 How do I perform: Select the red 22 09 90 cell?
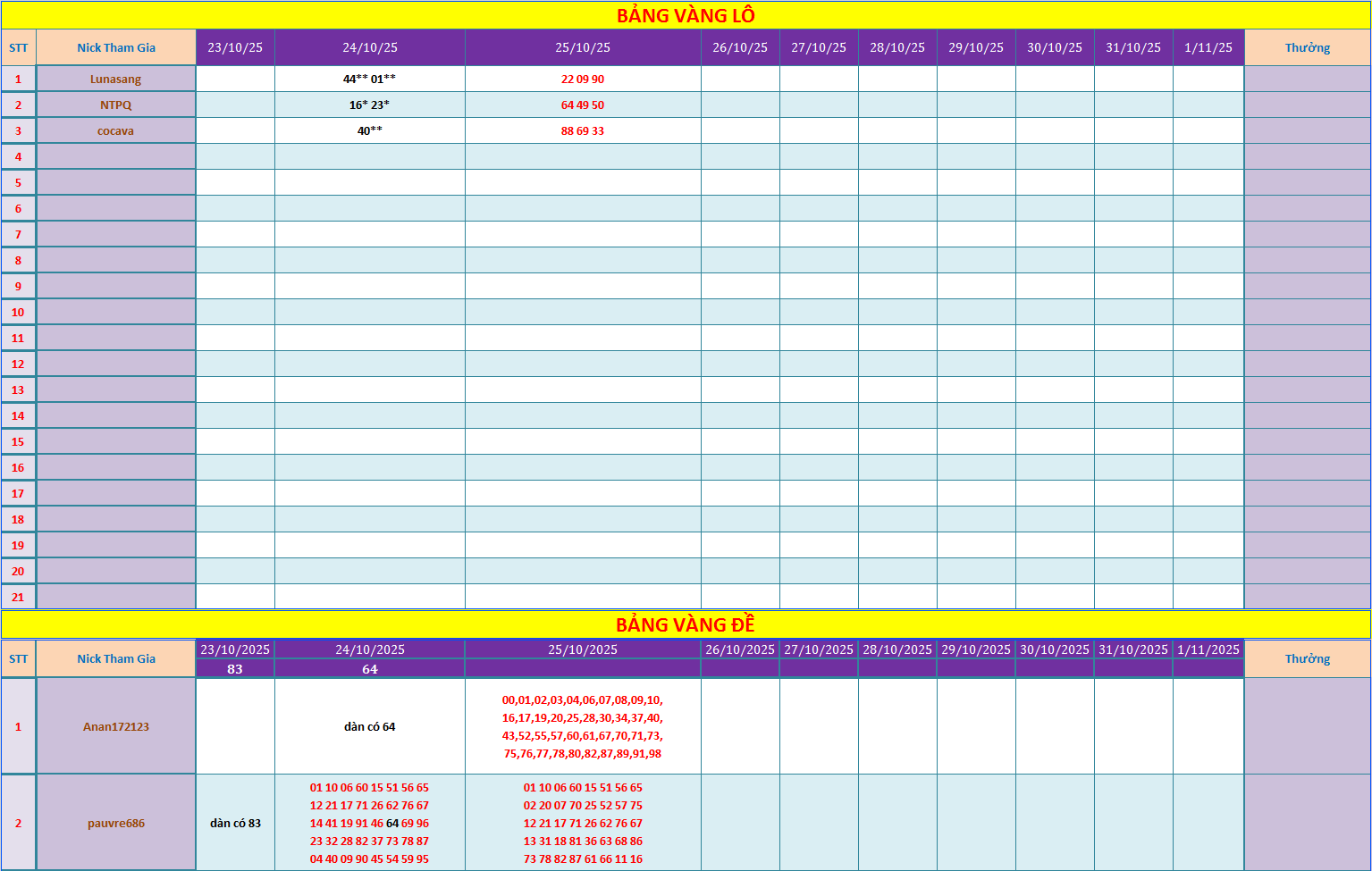pyautogui.click(x=583, y=80)
